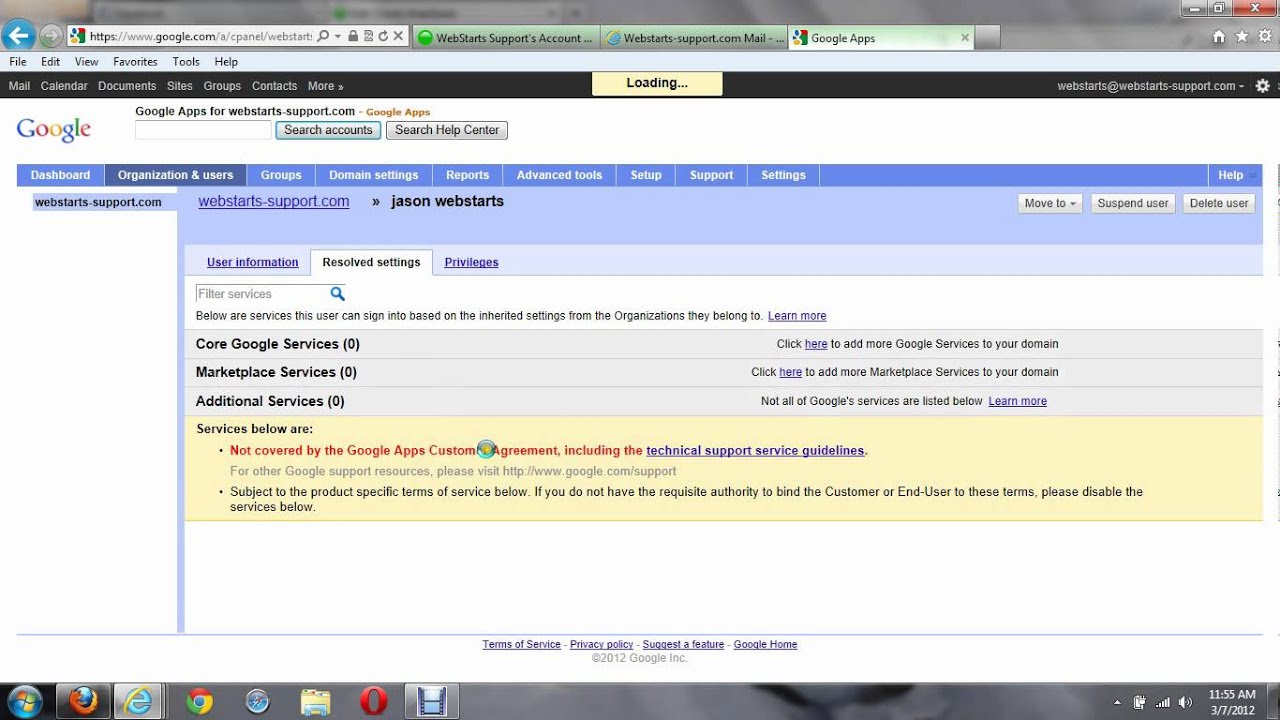Open Calendar in the Google bar

(64, 86)
